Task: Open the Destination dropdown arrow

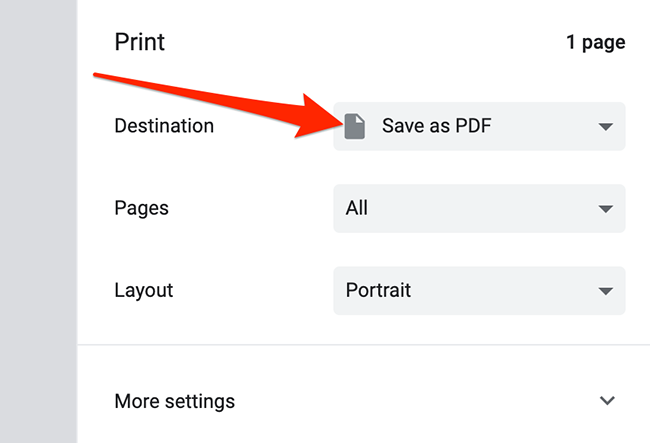Action: [x=604, y=127]
